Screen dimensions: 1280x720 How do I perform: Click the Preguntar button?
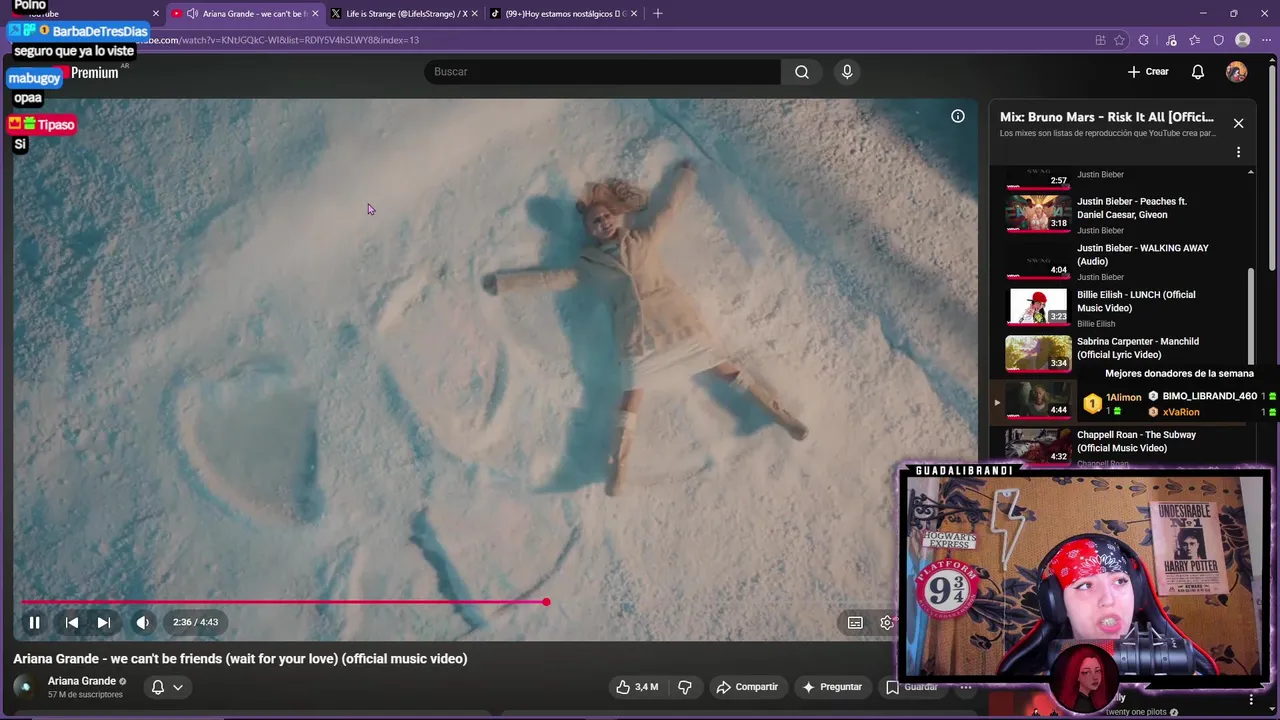832,687
